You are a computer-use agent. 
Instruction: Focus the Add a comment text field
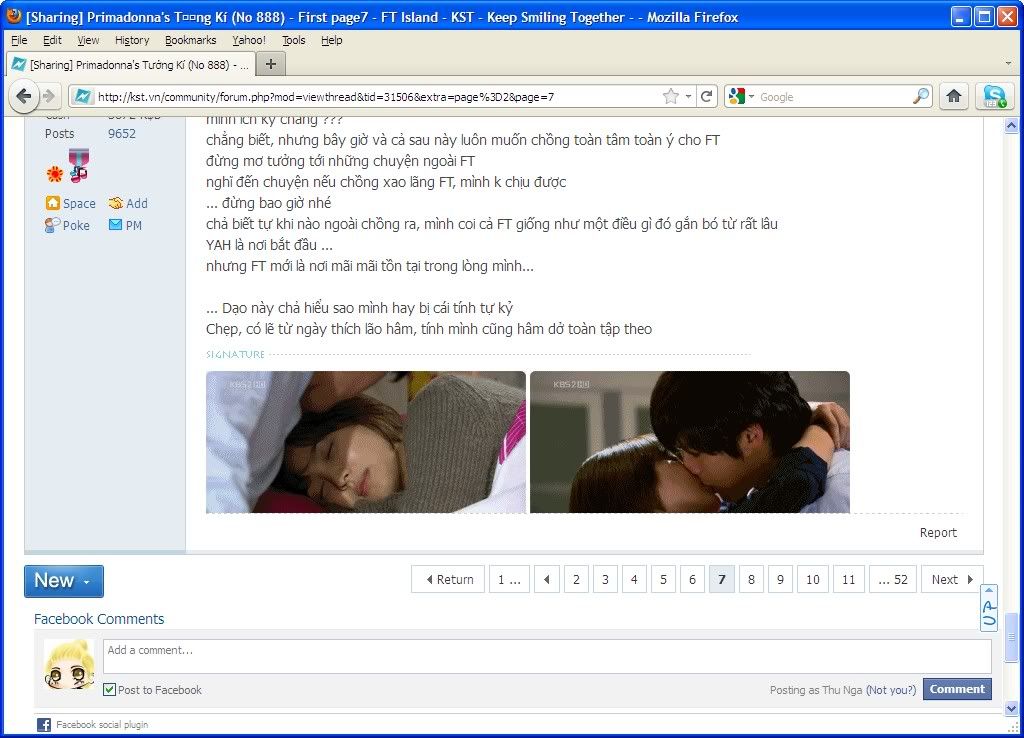(547, 656)
